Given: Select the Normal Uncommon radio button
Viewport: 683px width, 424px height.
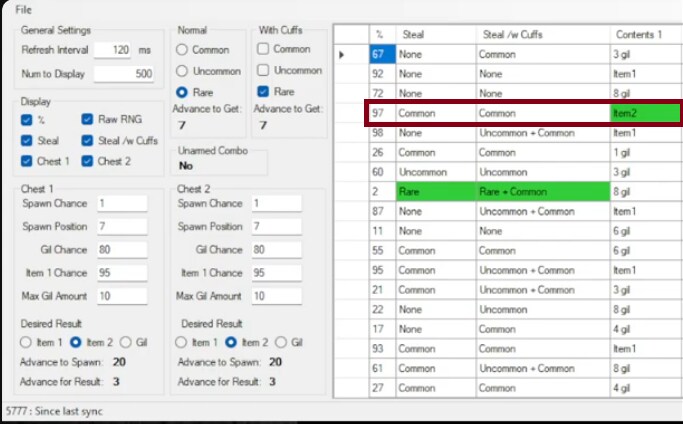Looking at the screenshot, I should pyautogui.click(x=181, y=70).
